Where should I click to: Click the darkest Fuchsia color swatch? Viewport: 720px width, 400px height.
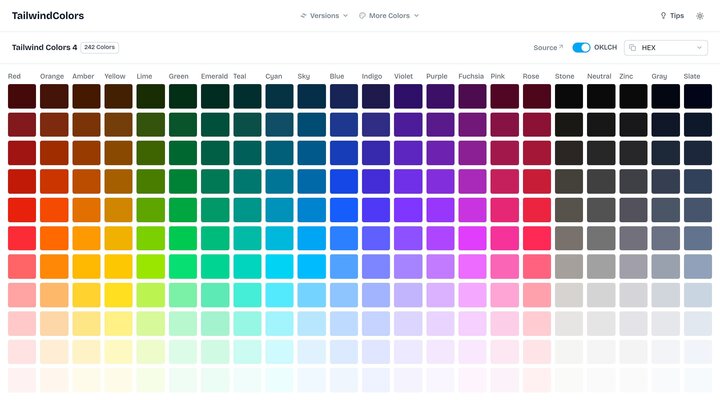coord(473,96)
